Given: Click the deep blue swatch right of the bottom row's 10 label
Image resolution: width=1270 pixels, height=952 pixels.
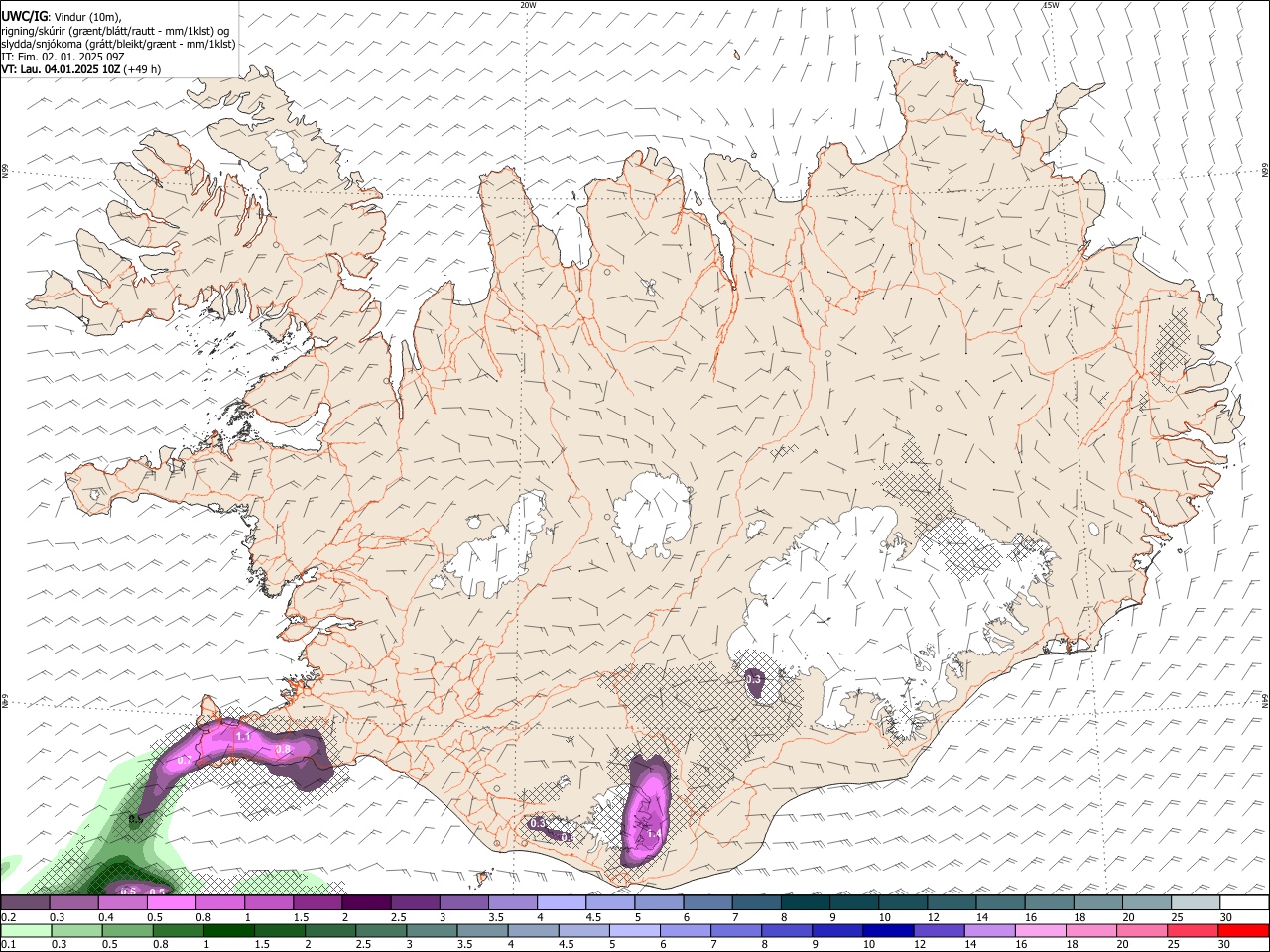Looking at the screenshot, I should tap(887, 930).
